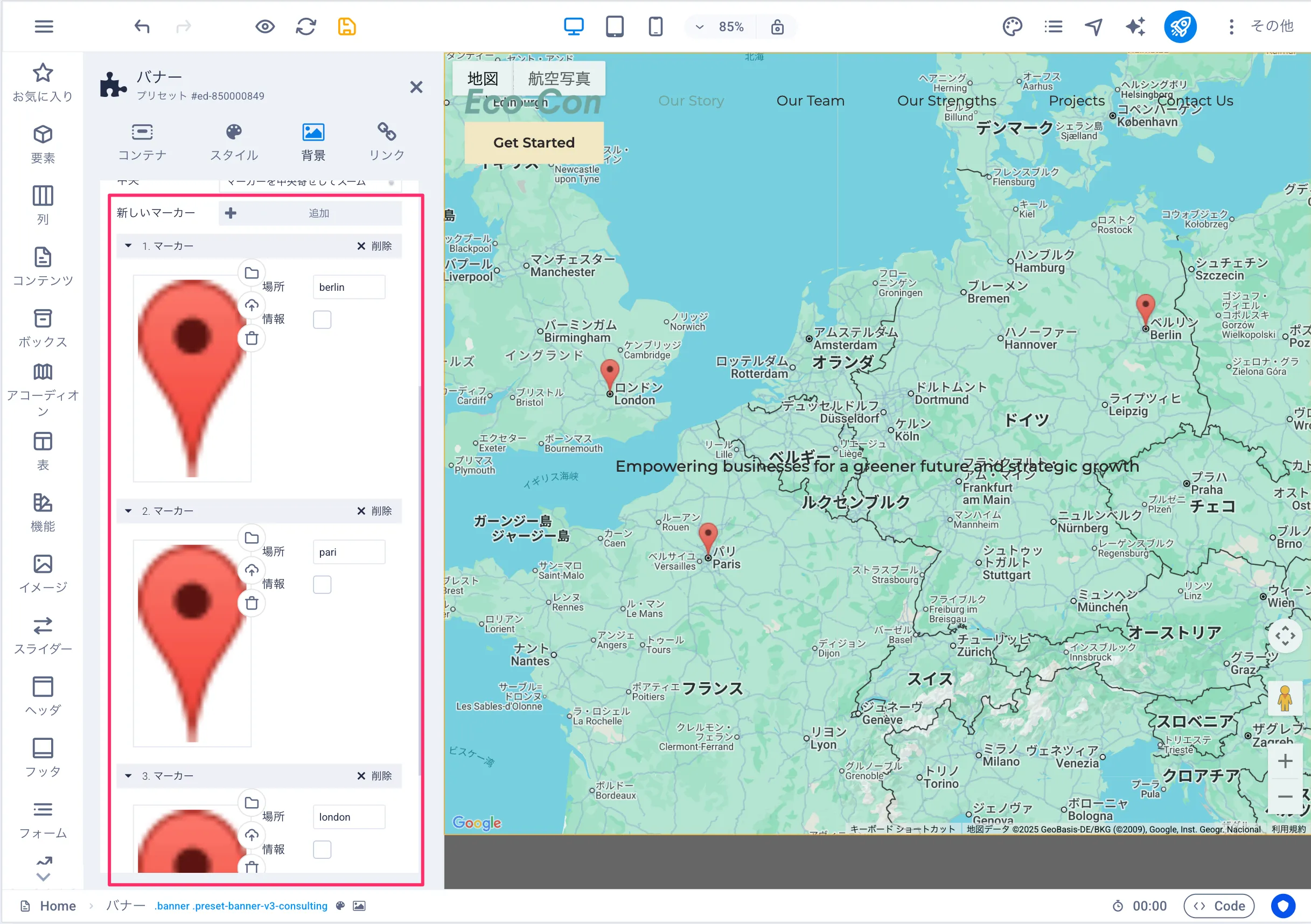Browse folder for marker 1 image
Image resolution: width=1311 pixels, height=924 pixels.
251,273
